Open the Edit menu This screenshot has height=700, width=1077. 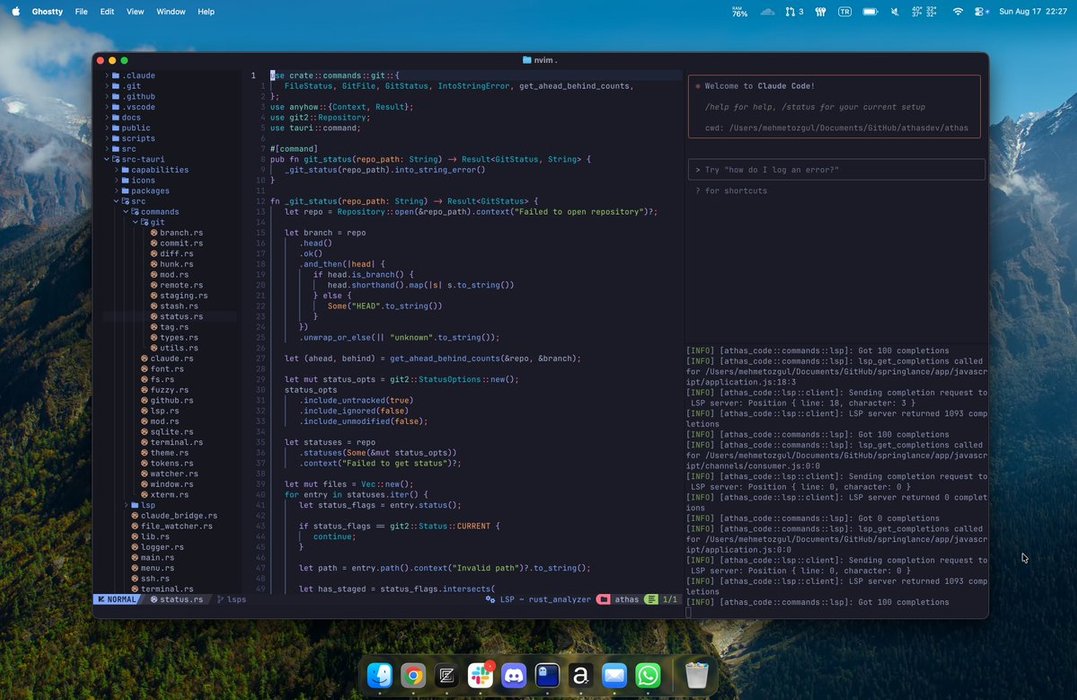point(107,12)
